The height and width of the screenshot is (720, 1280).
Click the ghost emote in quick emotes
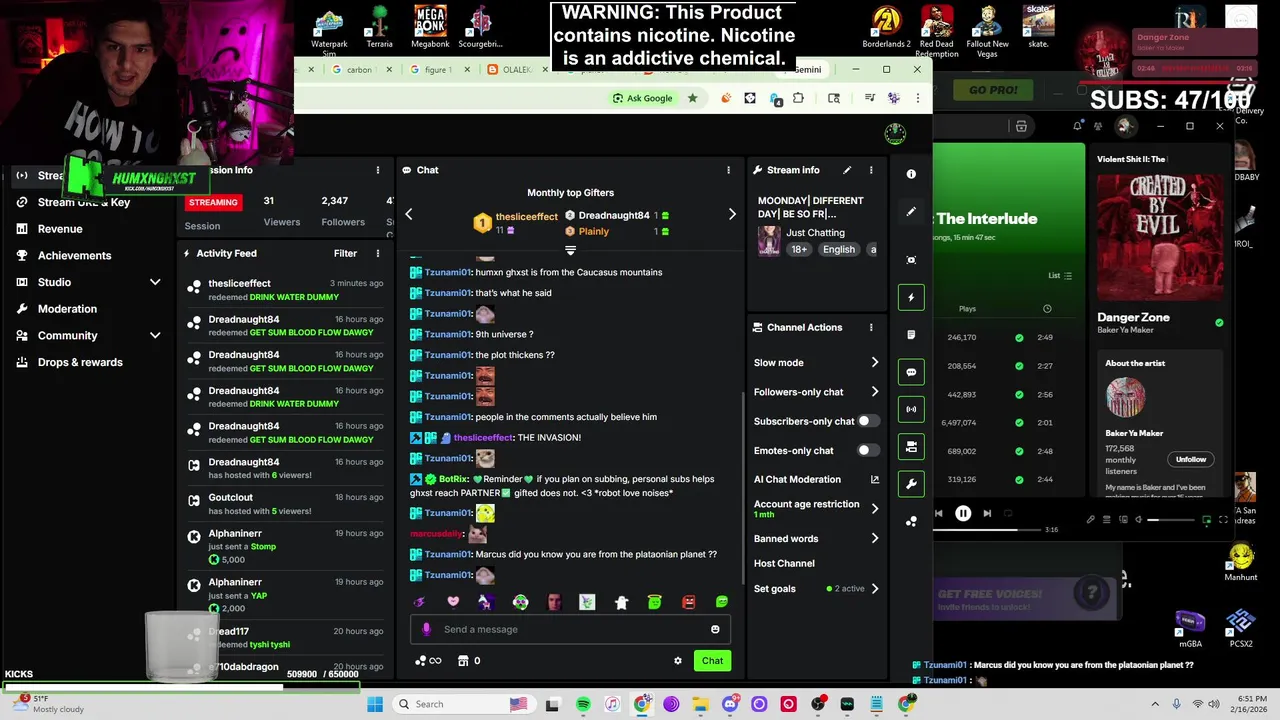[621, 602]
